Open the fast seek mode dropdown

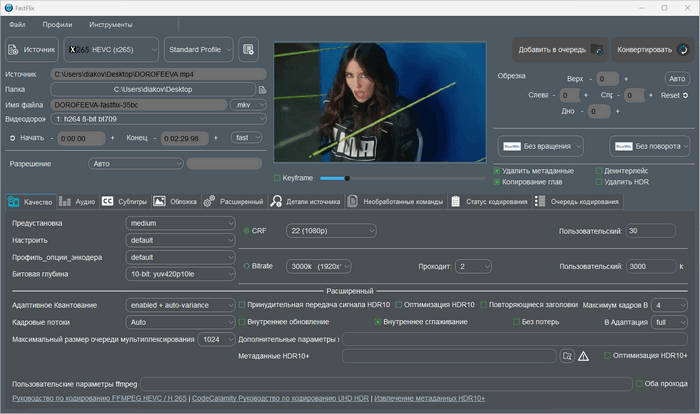(246, 138)
